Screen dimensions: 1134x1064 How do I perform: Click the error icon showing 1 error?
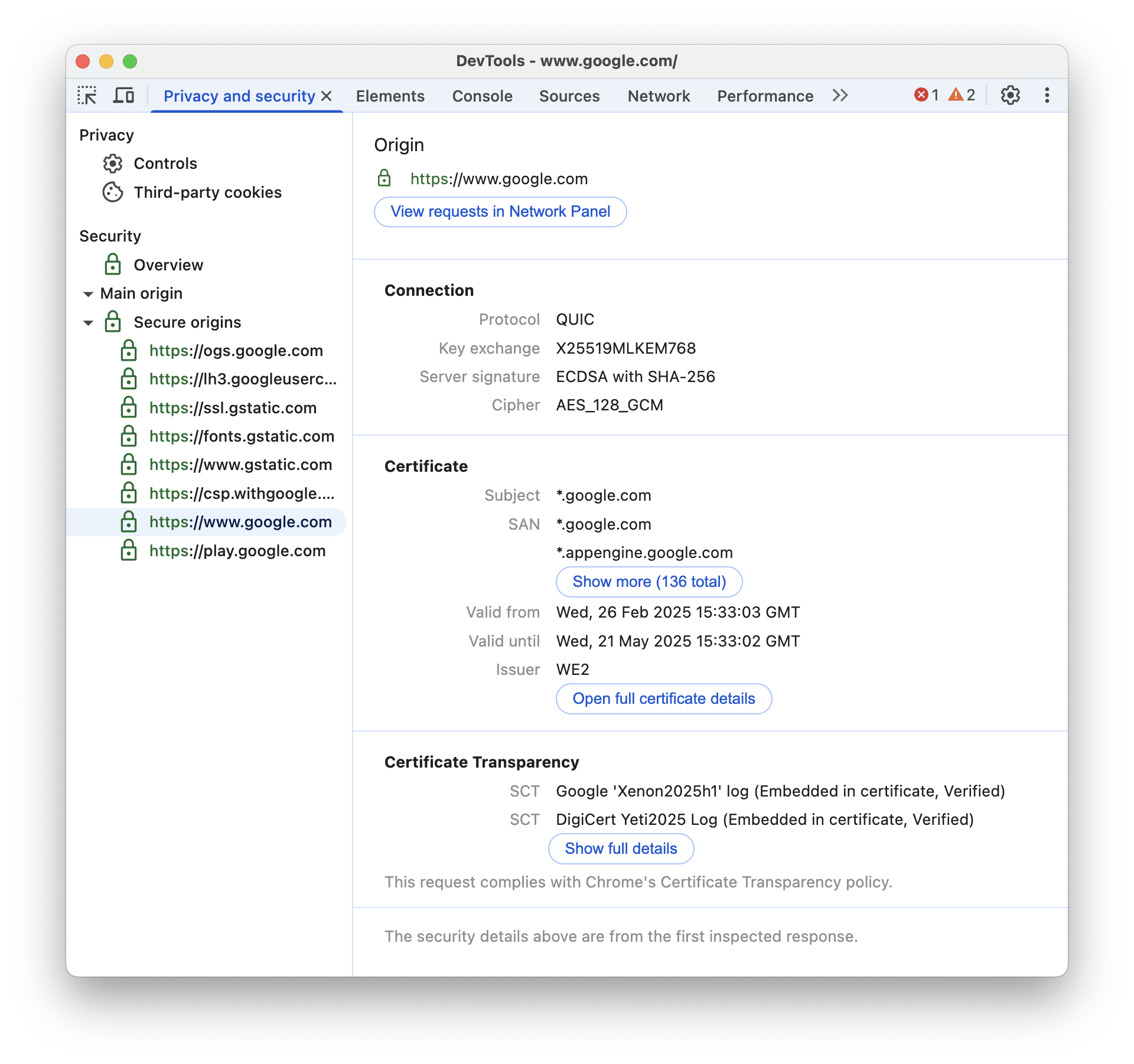coord(920,95)
